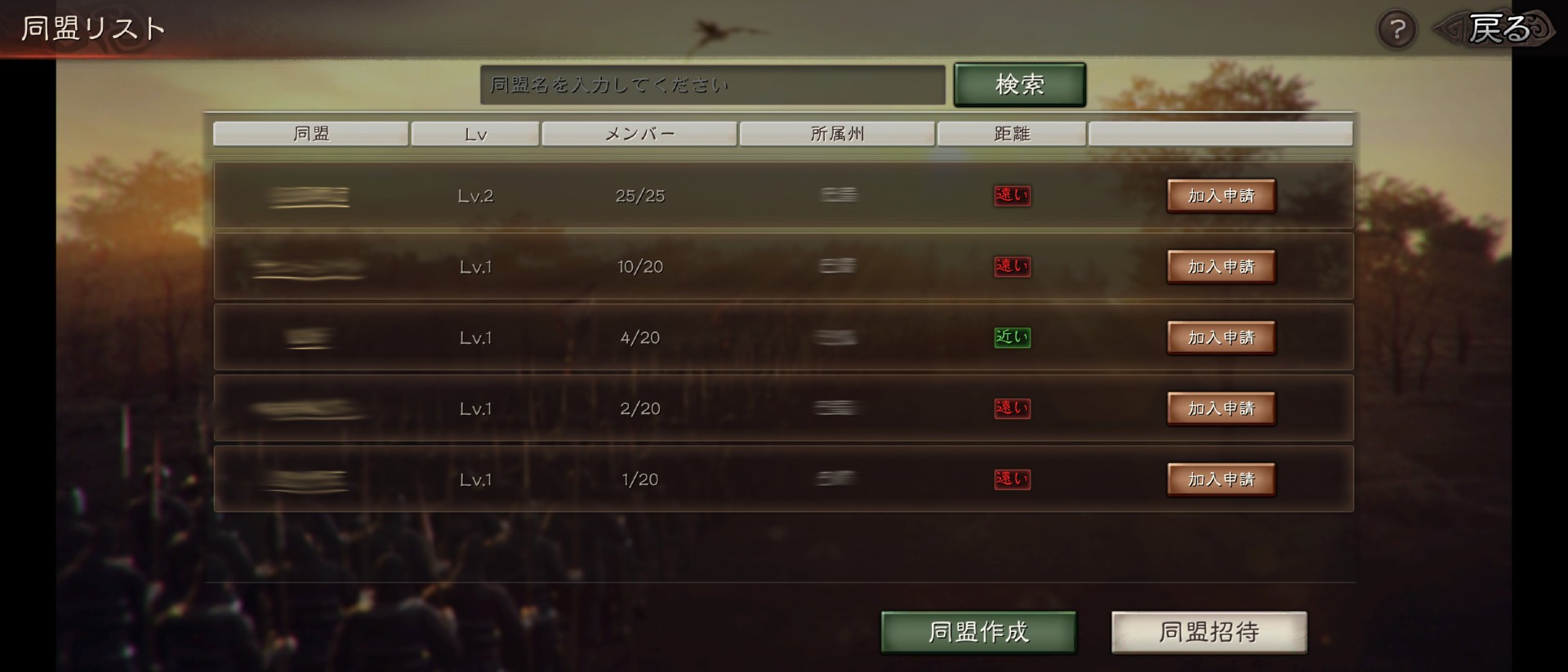The image size is (1568, 672).
Task: Open 同盟招待 alliance invitations
Action: [x=1209, y=632]
